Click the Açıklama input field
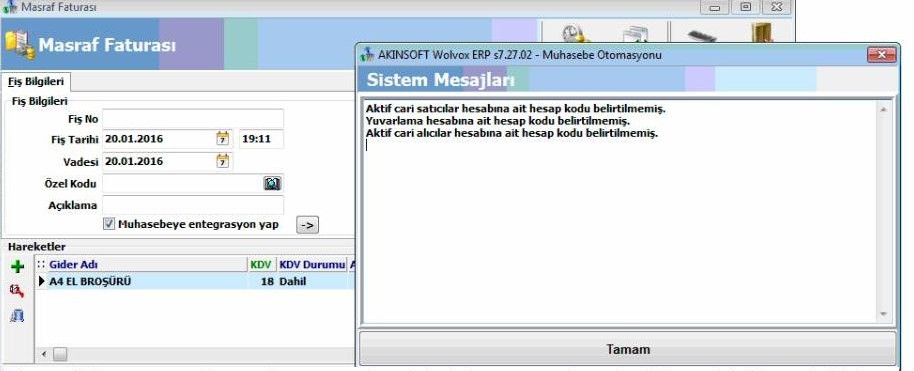Screen dimensions: 914x371 pyautogui.click(x=193, y=205)
